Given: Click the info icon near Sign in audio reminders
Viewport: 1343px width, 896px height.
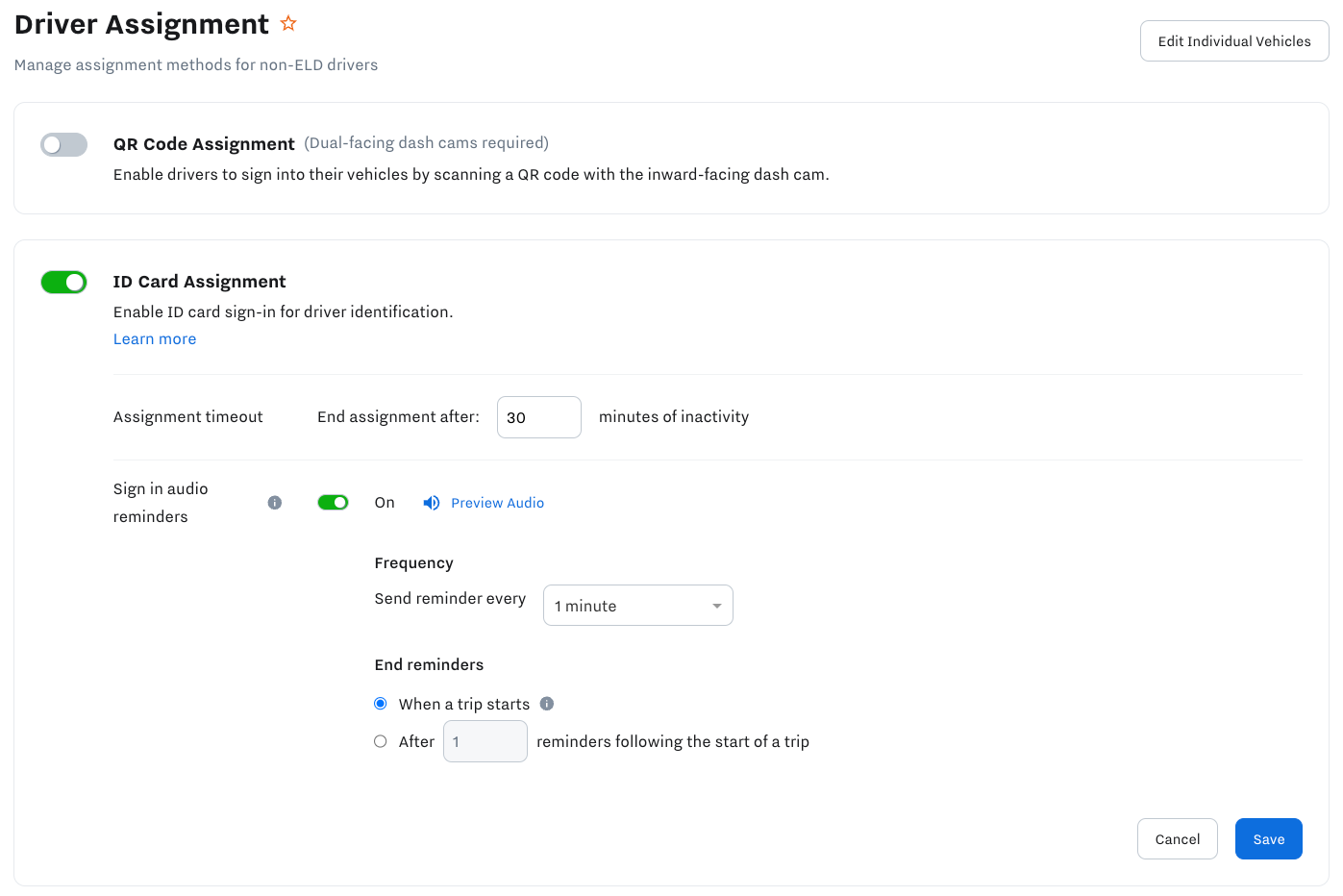Looking at the screenshot, I should (275, 502).
